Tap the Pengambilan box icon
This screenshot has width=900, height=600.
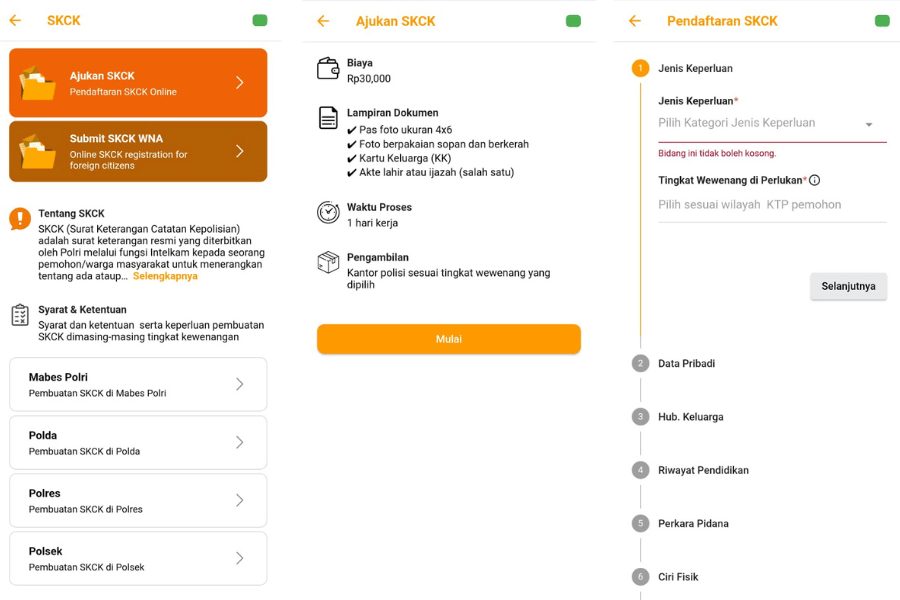point(328,262)
